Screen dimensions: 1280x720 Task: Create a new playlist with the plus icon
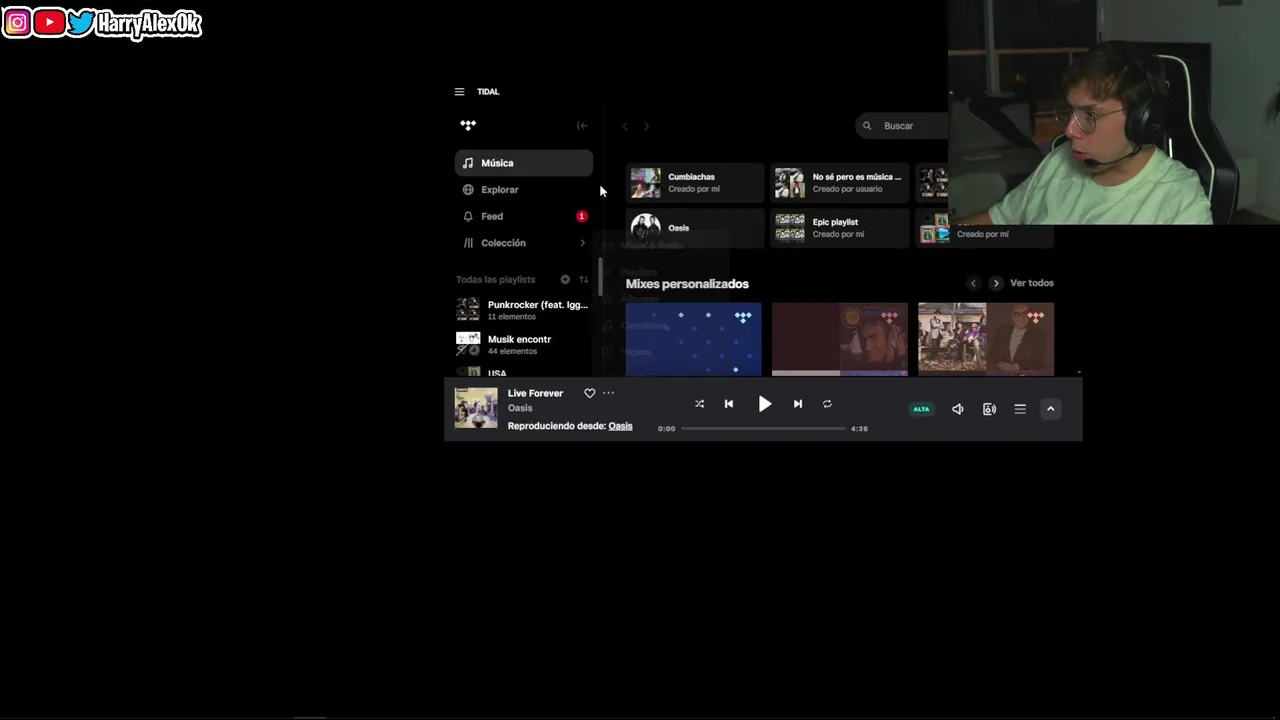pyautogui.click(x=565, y=280)
